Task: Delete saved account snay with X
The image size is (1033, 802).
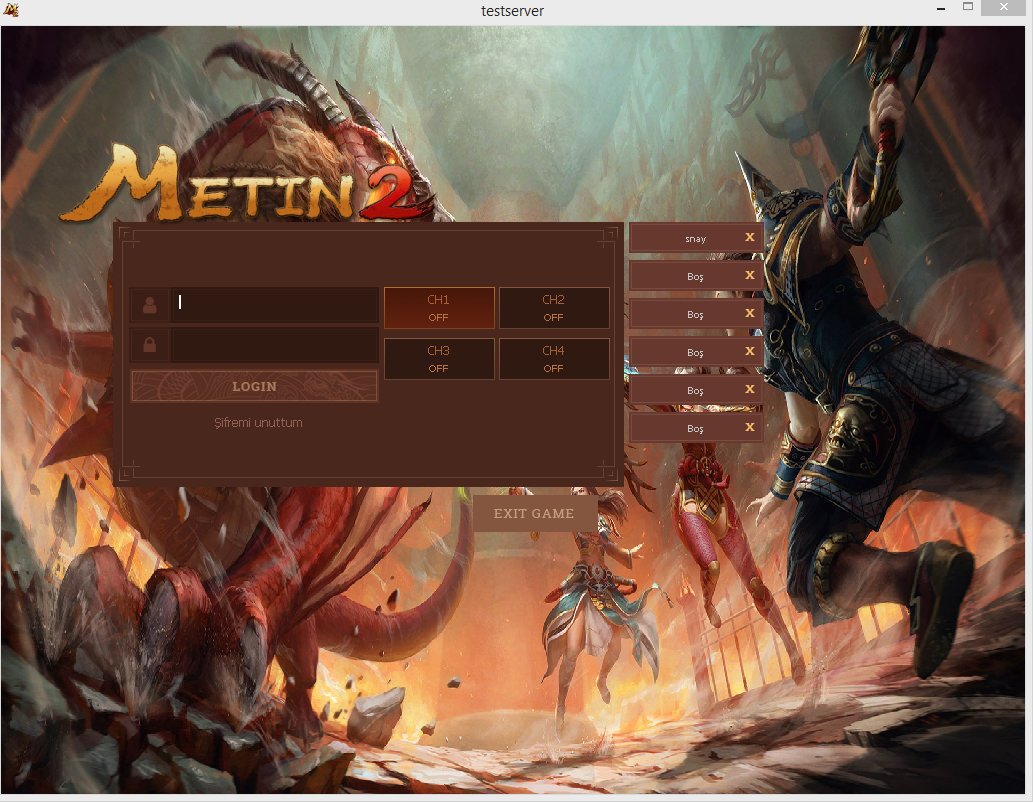Action: pyautogui.click(x=750, y=237)
